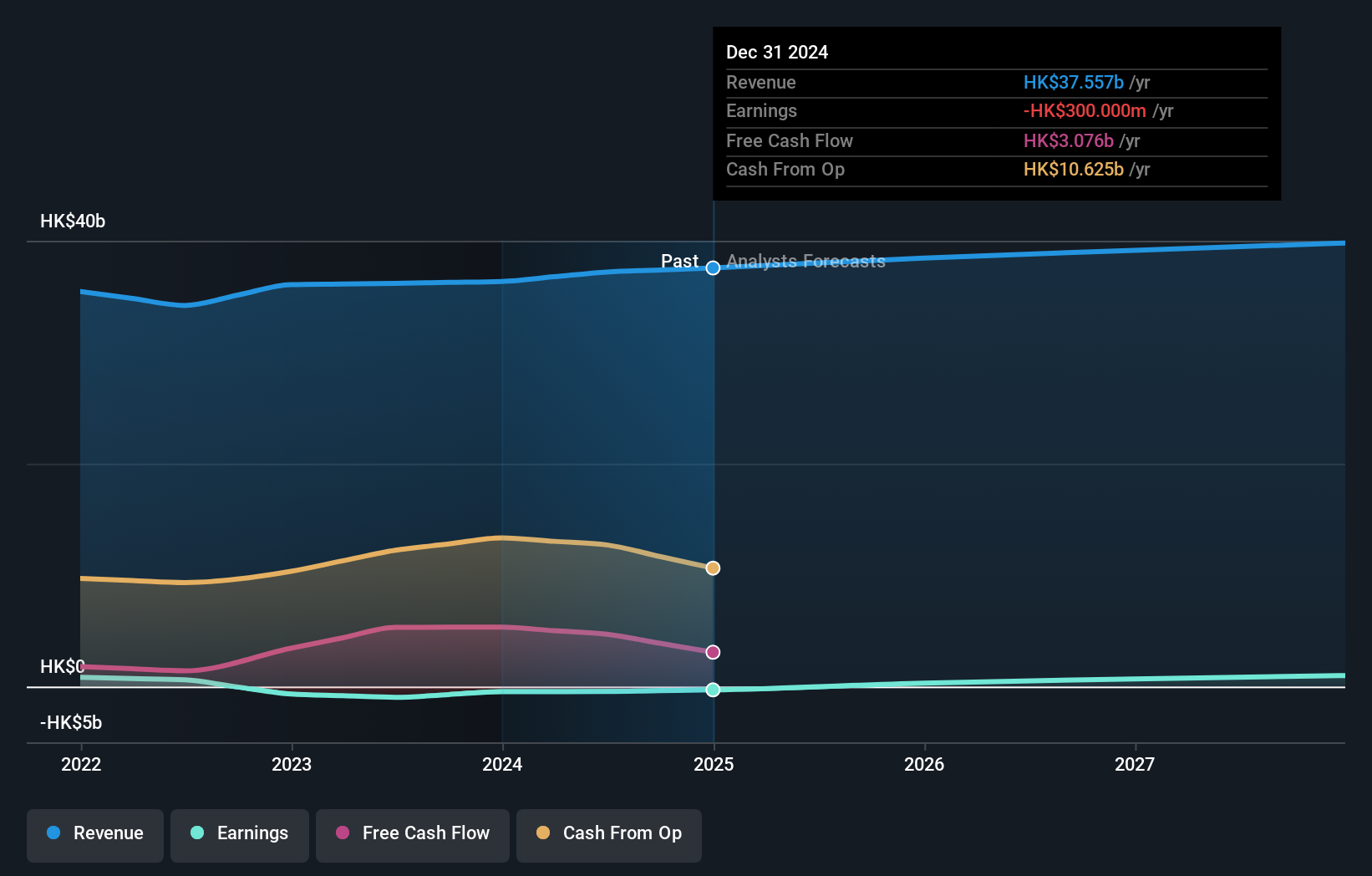Viewport: 1372px width, 876px height.
Task: Click the Free Cash Flow legend pink dot
Action: (343, 833)
